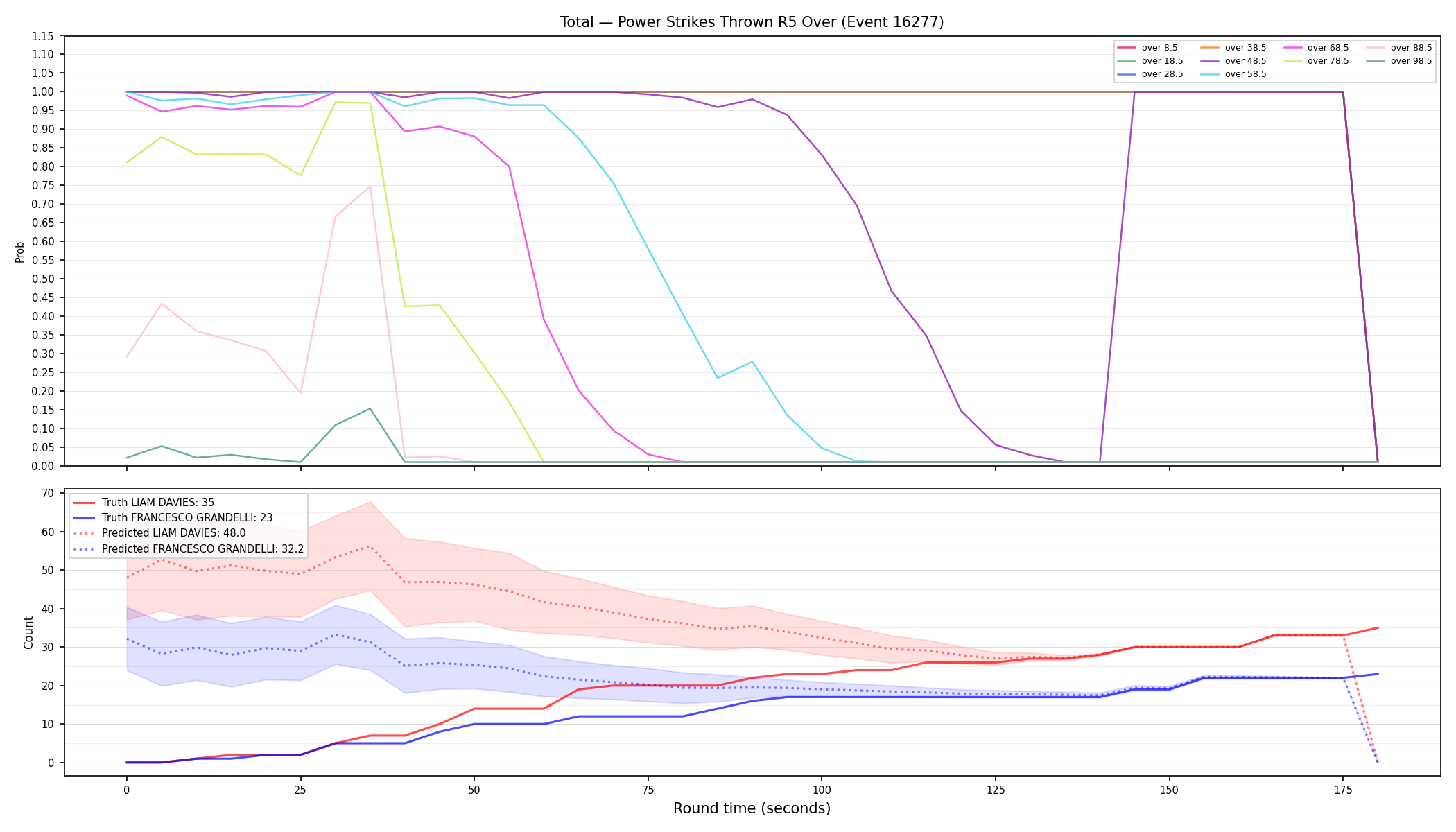
Task: Select the 'over 8.5' legend entry
Action: click(x=1147, y=48)
